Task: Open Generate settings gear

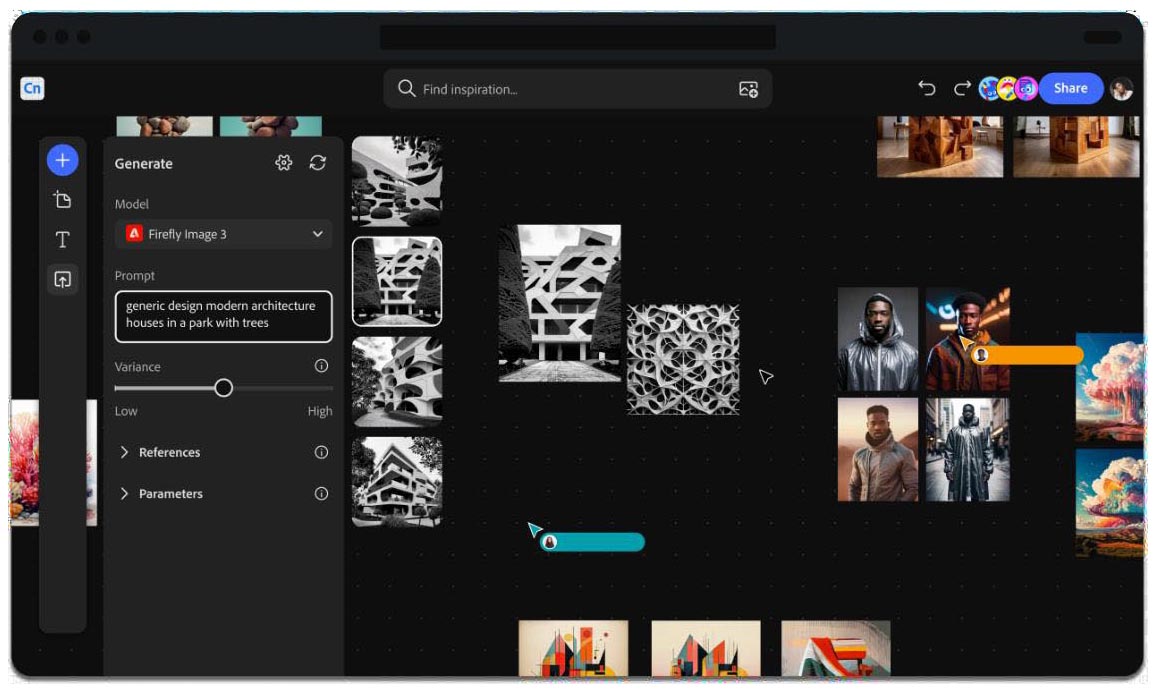Action: coord(284,163)
